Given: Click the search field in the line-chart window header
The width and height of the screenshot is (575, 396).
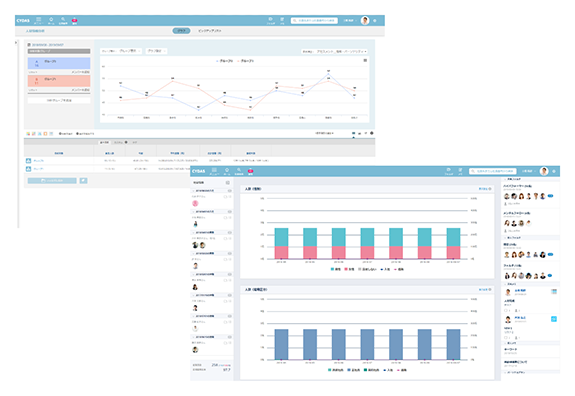Looking at the screenshot, I should 314,21.
